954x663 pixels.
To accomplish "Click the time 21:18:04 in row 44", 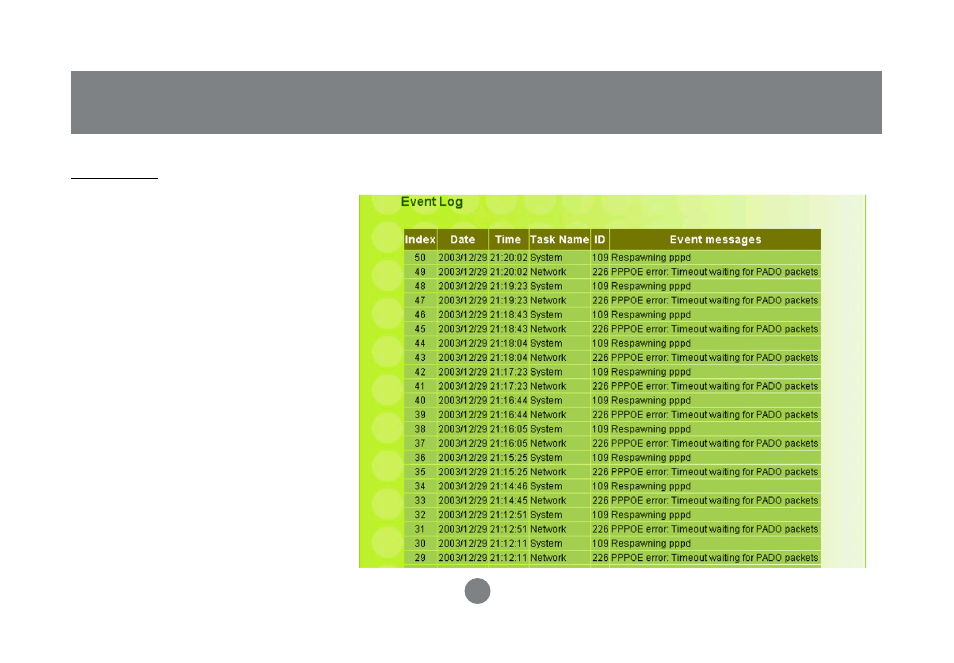I will coord(509,344).
